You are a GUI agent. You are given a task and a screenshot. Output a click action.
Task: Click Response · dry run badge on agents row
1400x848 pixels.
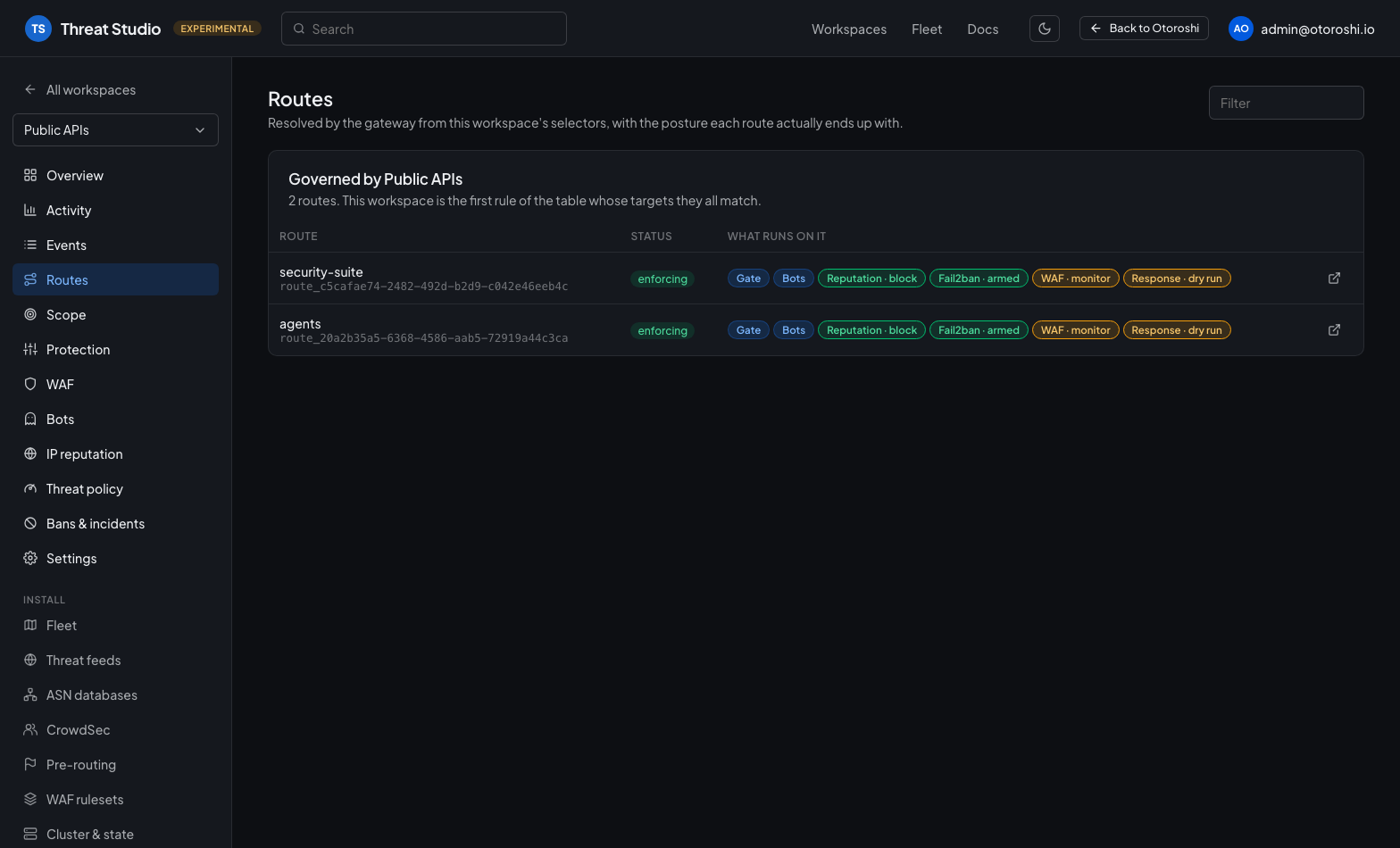point(1177,330)
